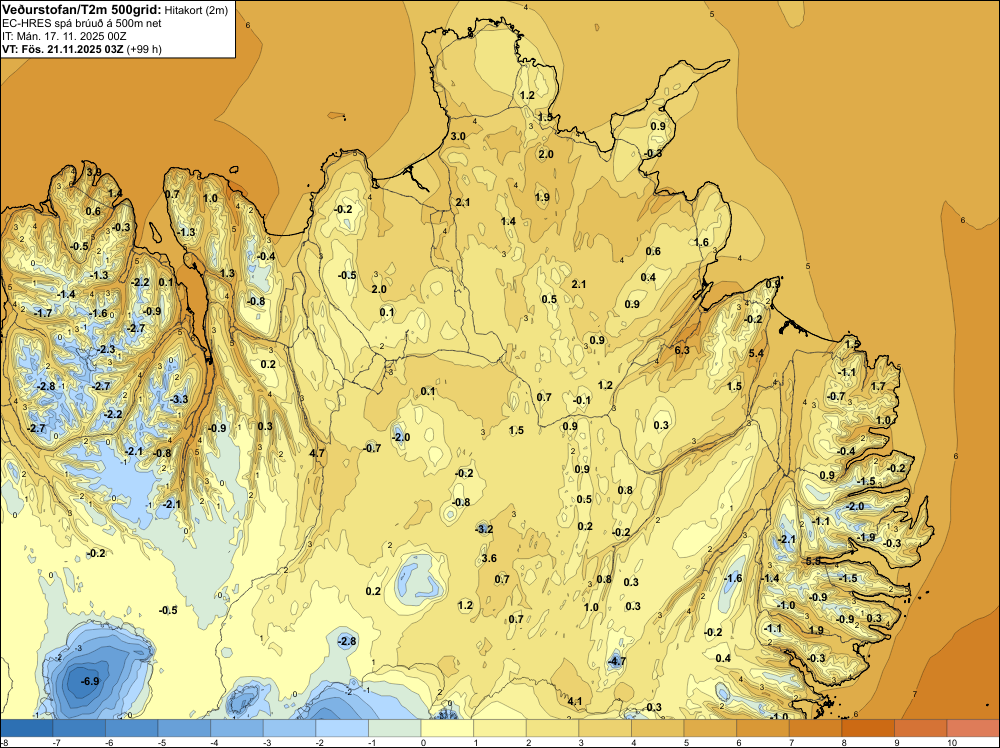The height and width of the screenshot is (748, 1000).
Task: Select the dark blue legend swatch between -8 and -7
Action: pyautogui.click(x=26, y=728)
